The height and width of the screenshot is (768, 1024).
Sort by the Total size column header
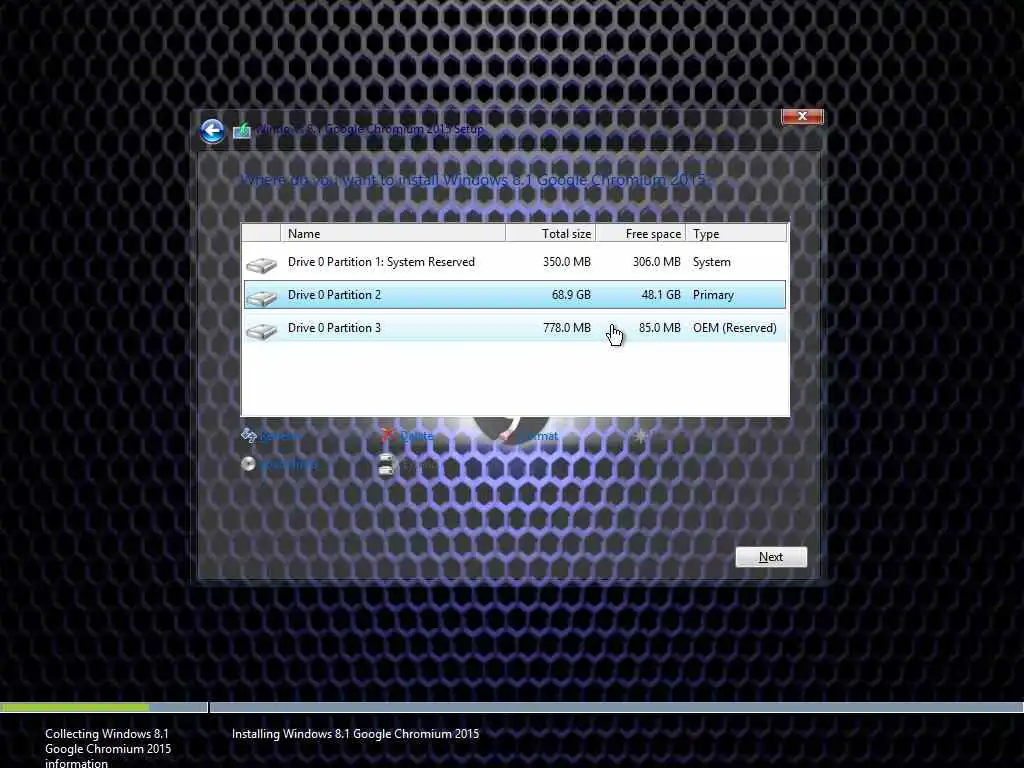551,233
